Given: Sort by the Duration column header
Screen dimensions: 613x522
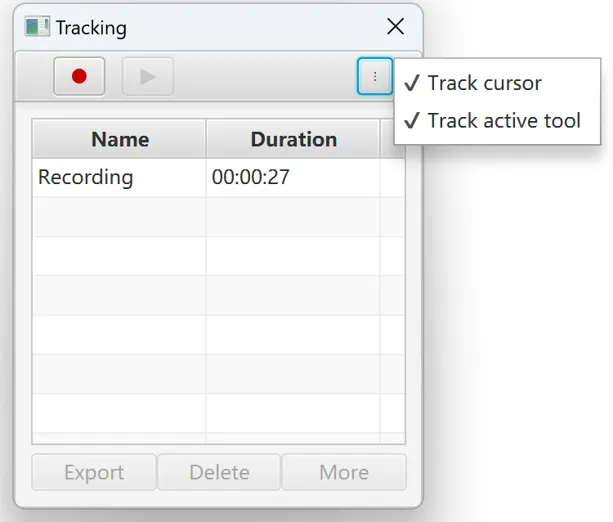Looking at the screenshot, I should pos(293,139).
